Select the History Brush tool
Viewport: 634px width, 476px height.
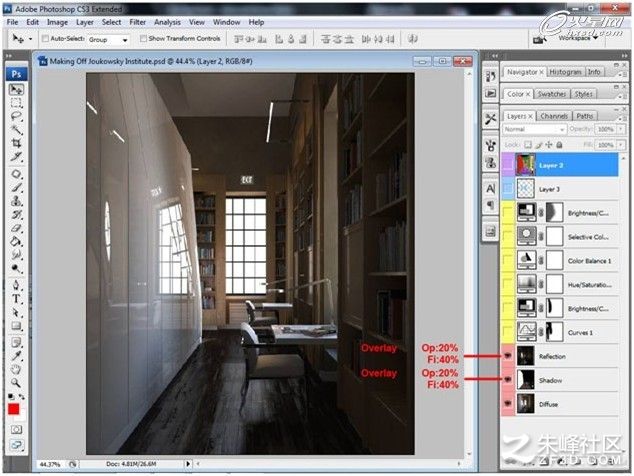point(16,214)
